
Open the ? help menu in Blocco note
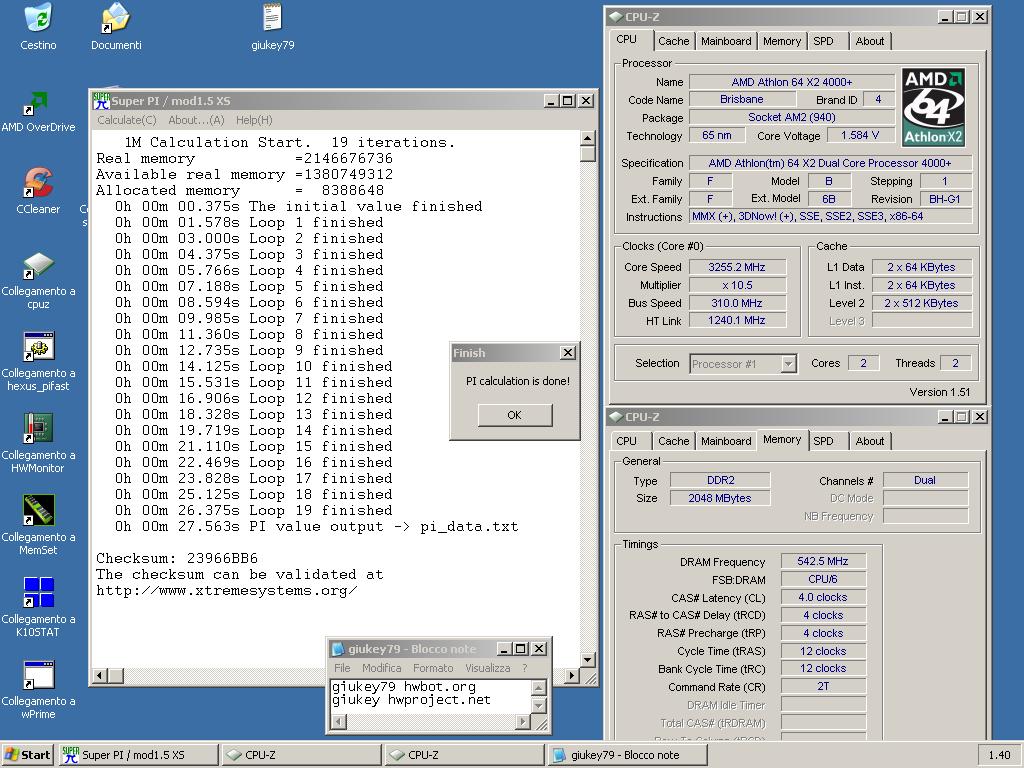point(524,668)
